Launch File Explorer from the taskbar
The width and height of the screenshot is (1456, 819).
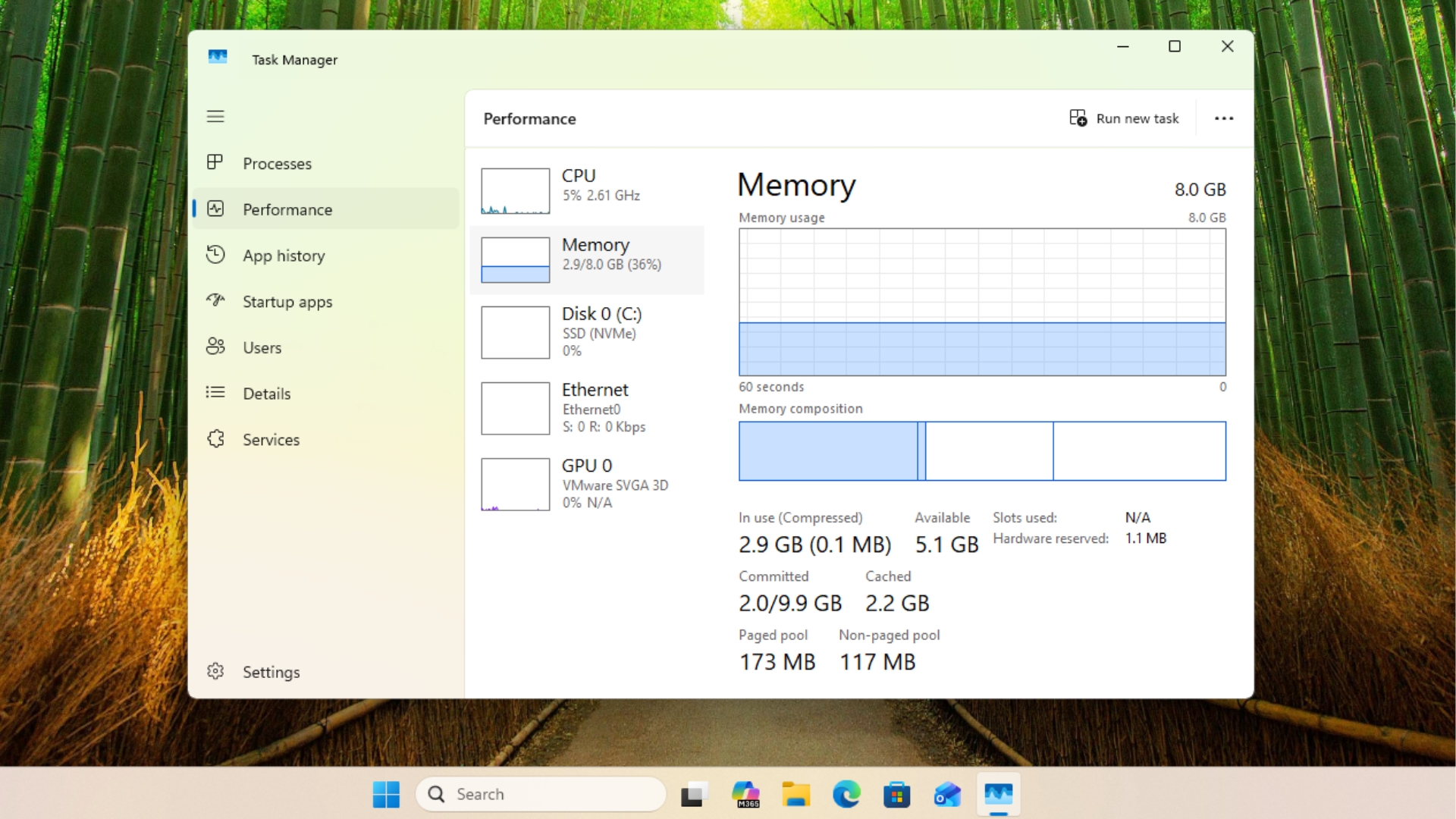pyautogui.click(x=796, y=794)
